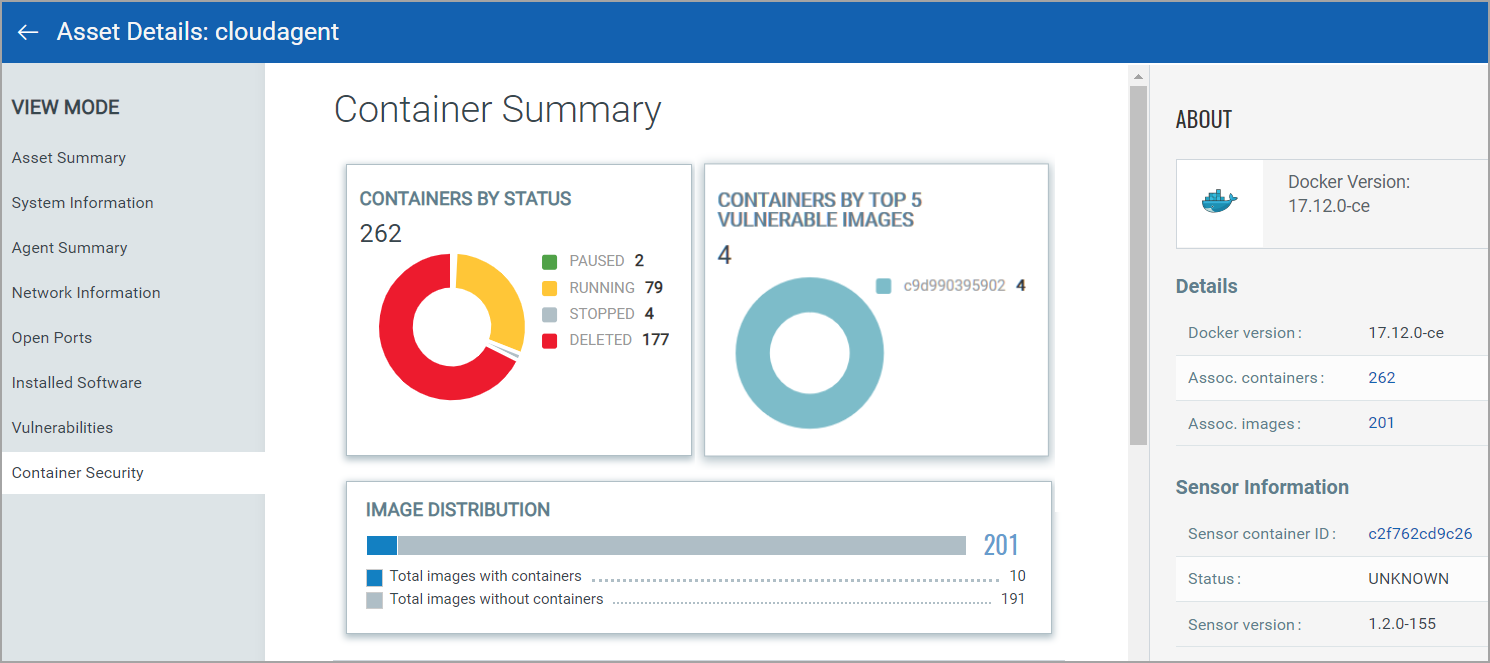The height and width of the screenshot is (663, 1490).
Task: Click the STOPPED 4 legend label
Action: [611, 314]
